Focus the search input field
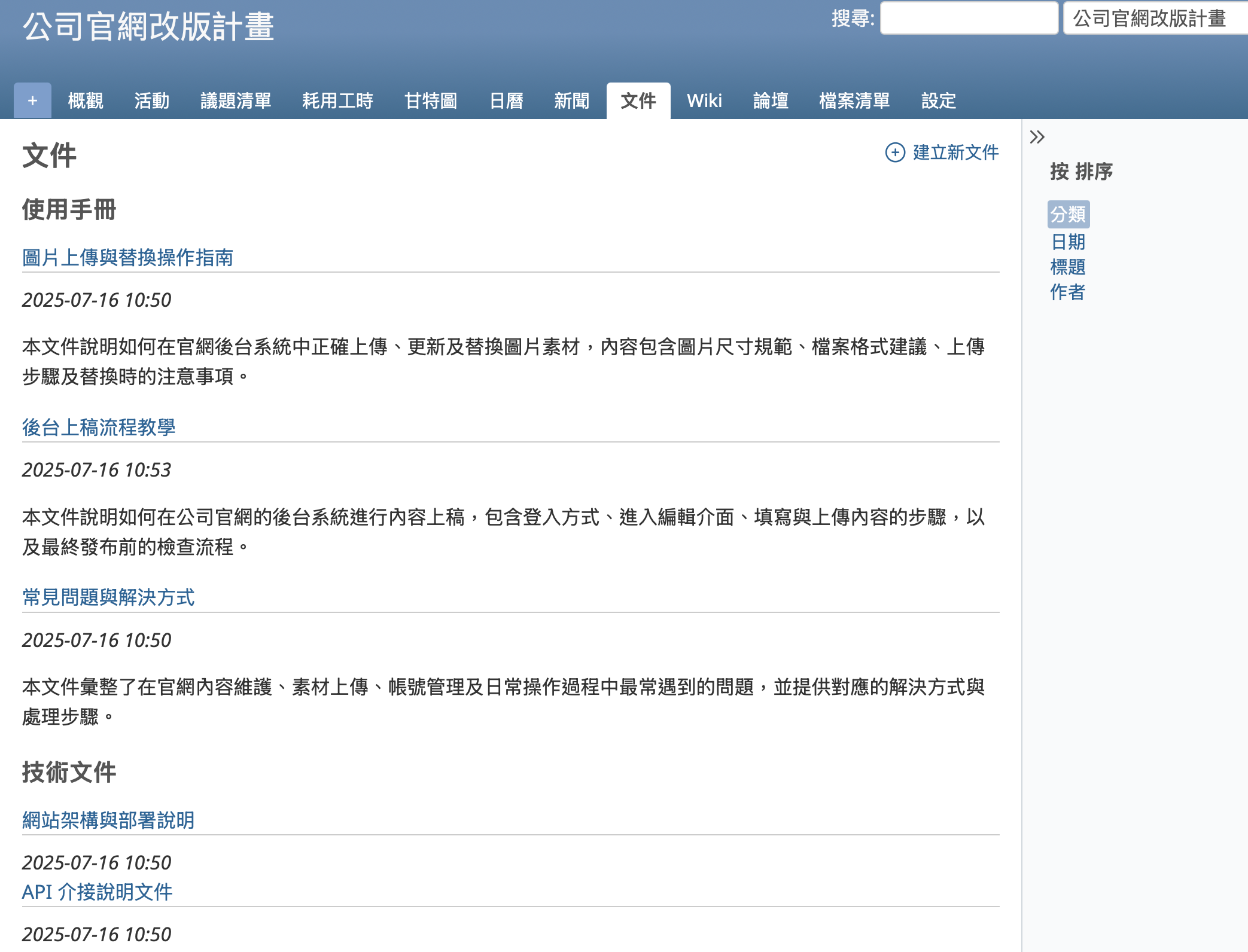 969,18
